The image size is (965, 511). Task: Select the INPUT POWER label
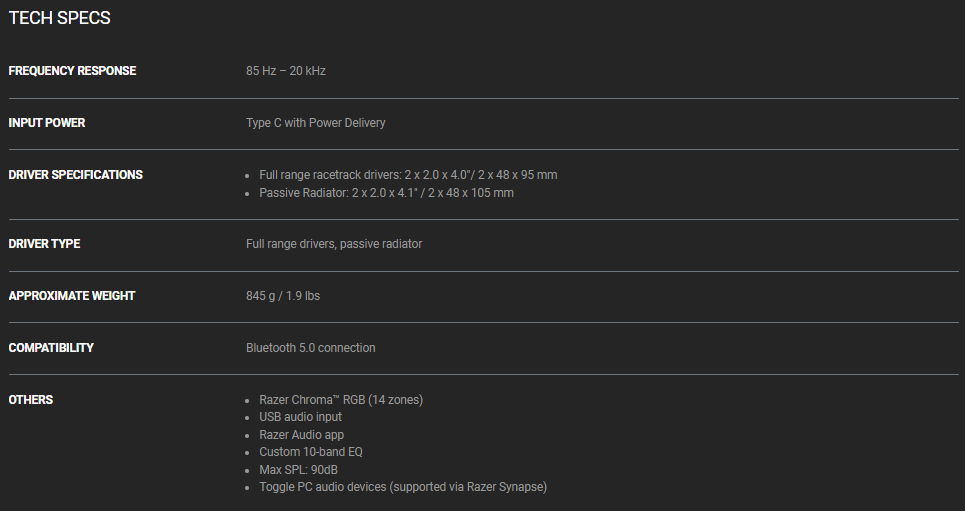click(x=47, y=123)
